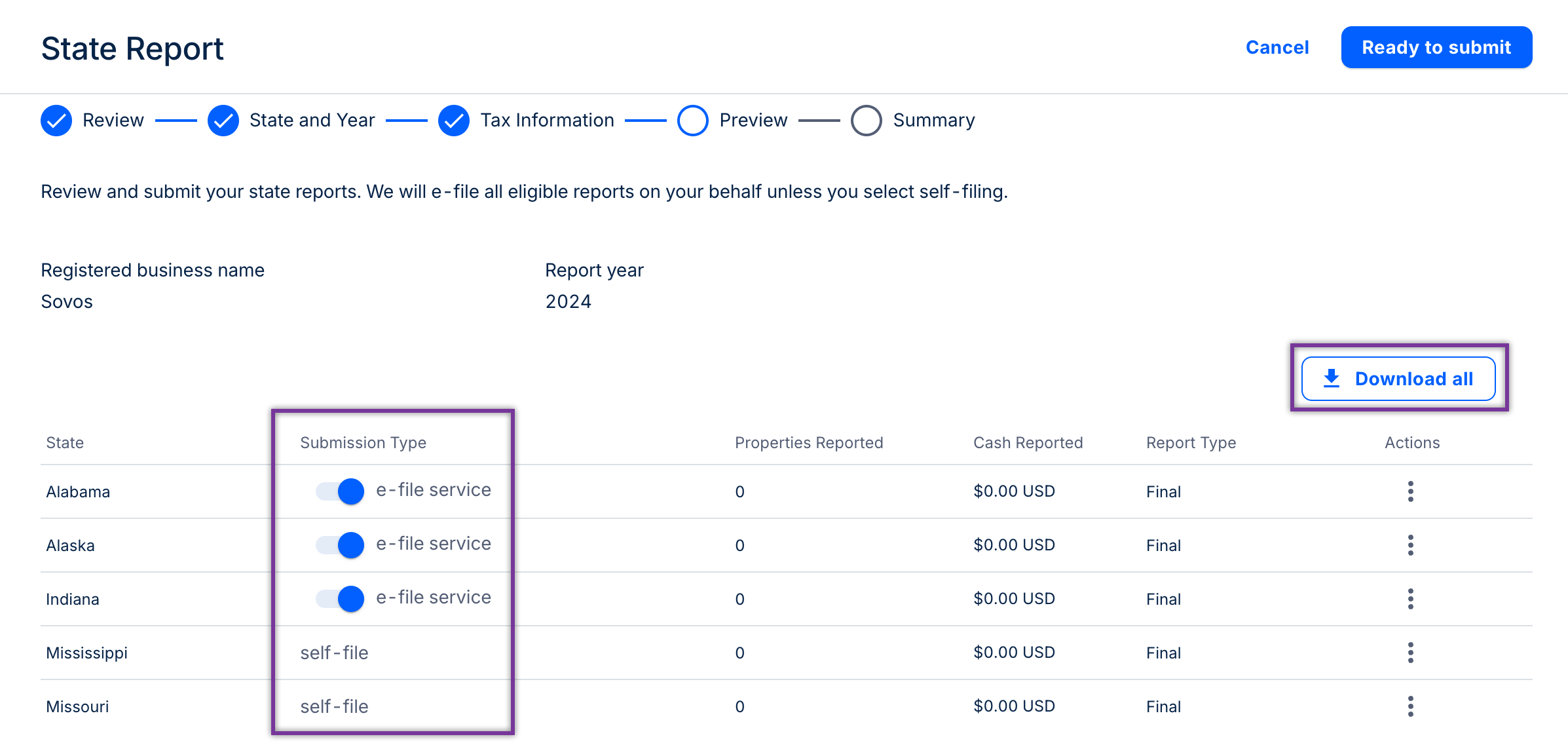The image size is (1568, 743).
Task: Click the State and Year checkmark icon
Action: [x=223, y=121]
